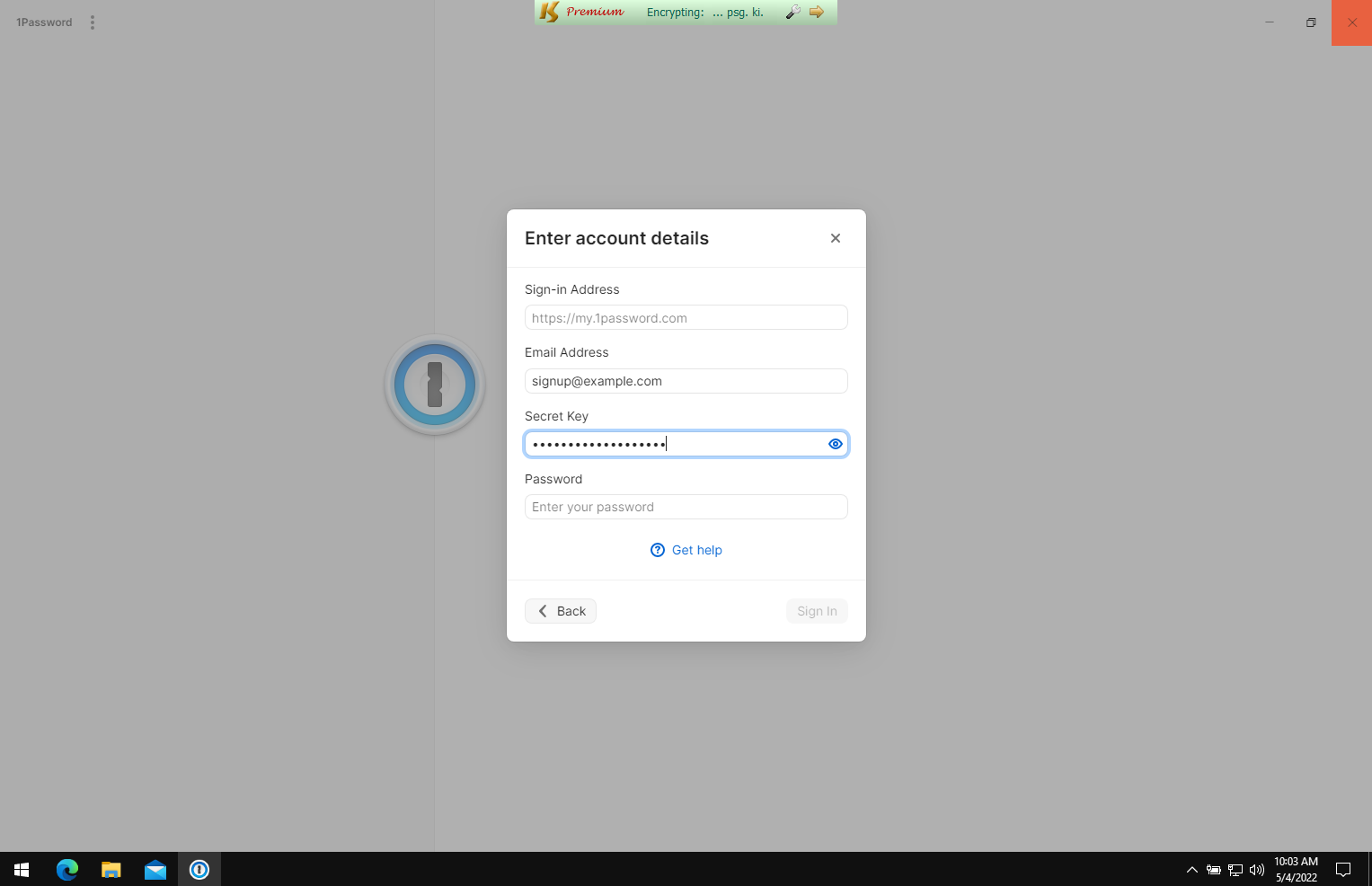Click the orange arrow icon in the Premium banner
Image resolution: width=1372 pixels, height=886 pixels.
[x=817, y=12]
